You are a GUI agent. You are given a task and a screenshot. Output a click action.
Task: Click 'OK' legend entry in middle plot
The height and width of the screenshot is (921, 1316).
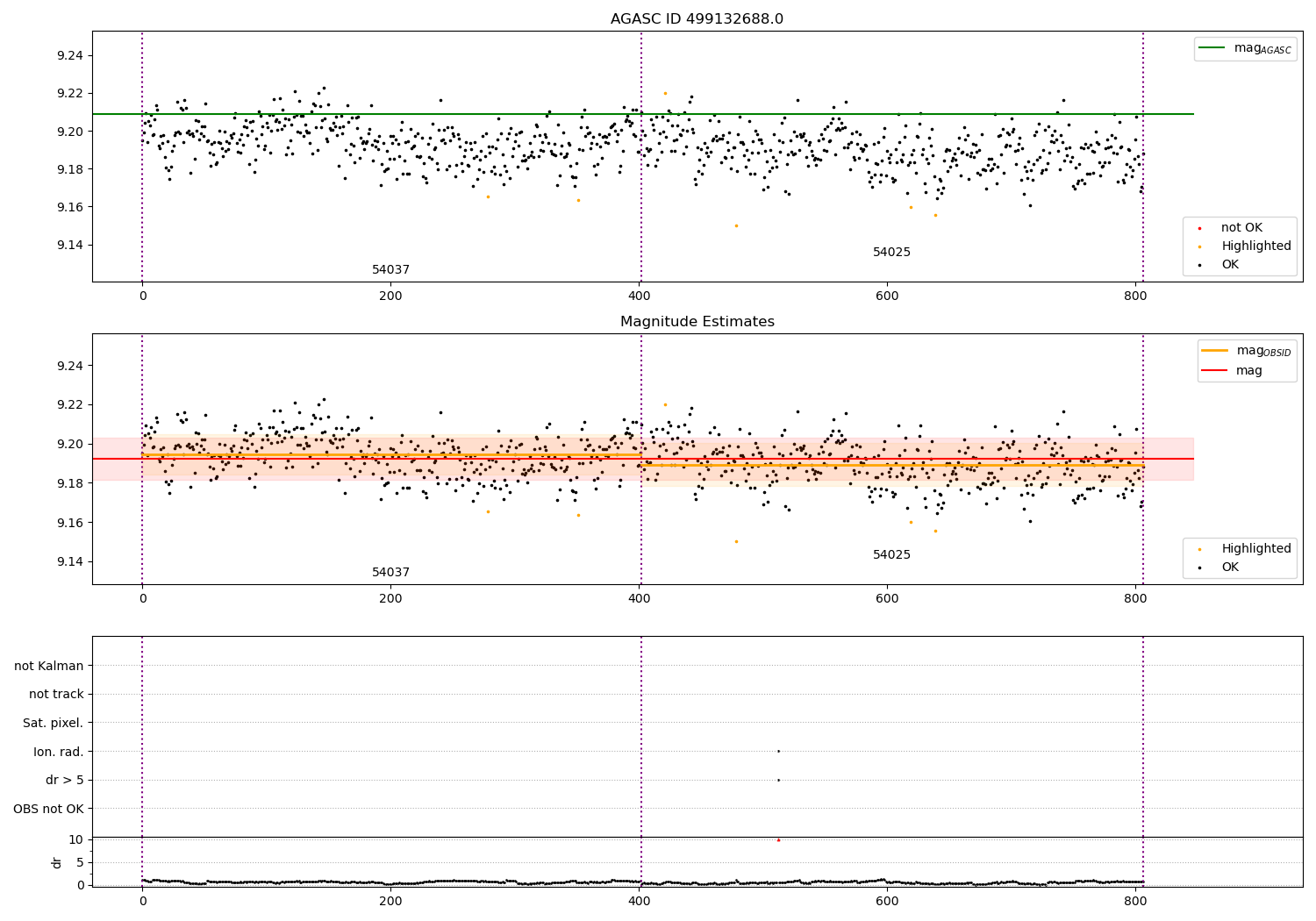(1219, 567)
